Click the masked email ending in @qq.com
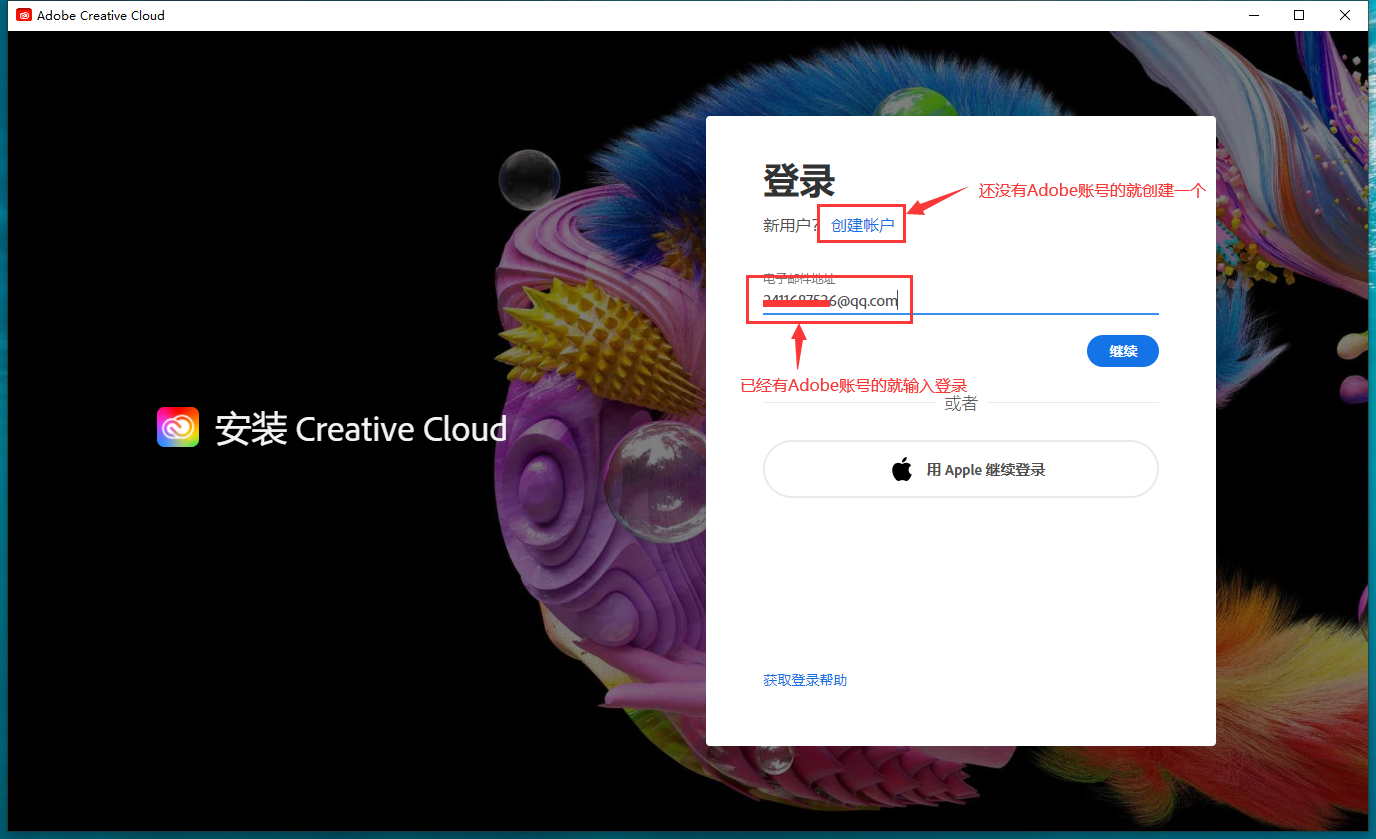 (830, 300)
